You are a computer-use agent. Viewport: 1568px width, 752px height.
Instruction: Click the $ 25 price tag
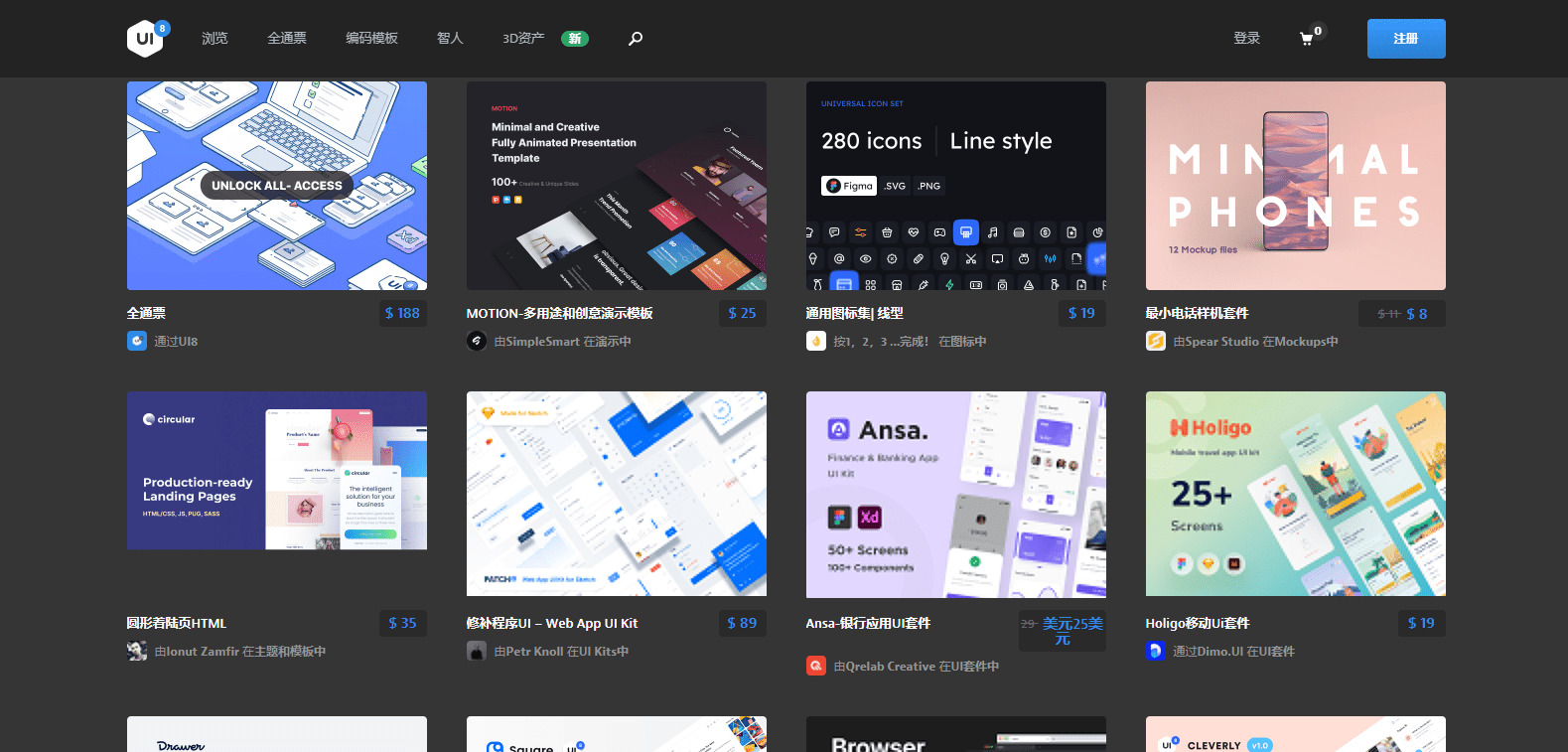tap(742, 313)
